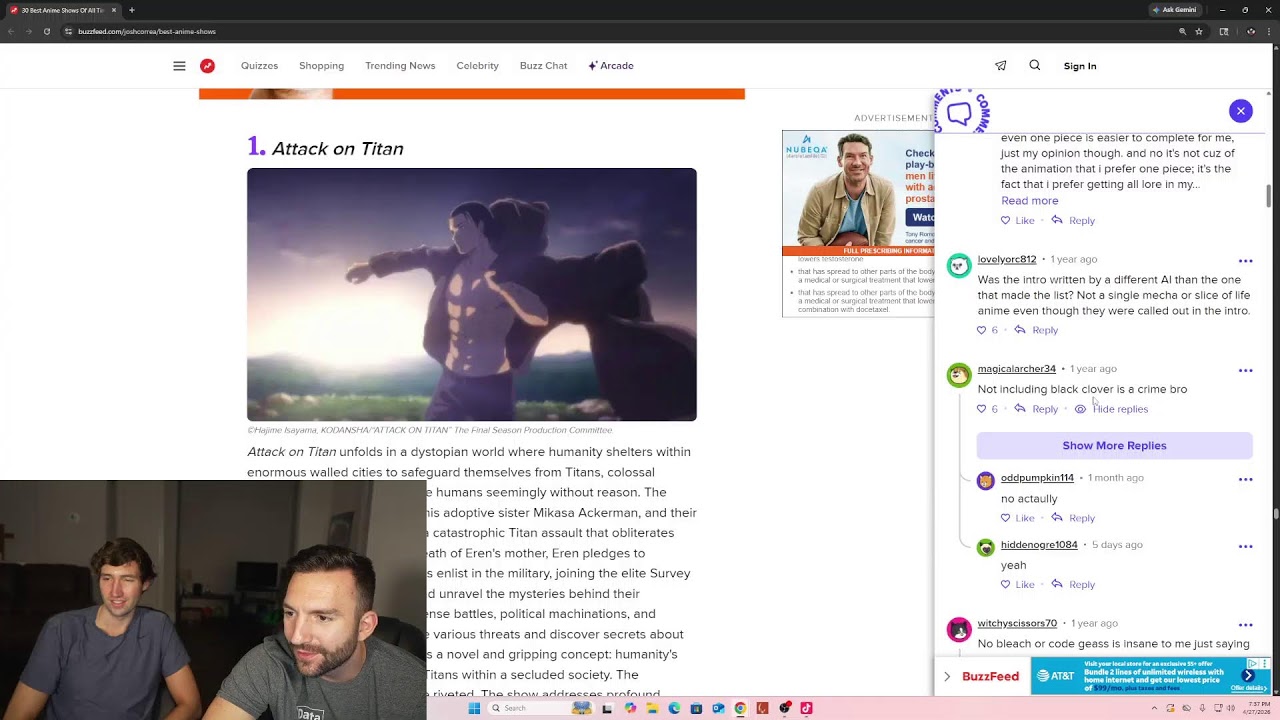This screenshot has width=1280, height=720.
Task: Open Chrome from the taskbar
Action: (x=740, y=708)
